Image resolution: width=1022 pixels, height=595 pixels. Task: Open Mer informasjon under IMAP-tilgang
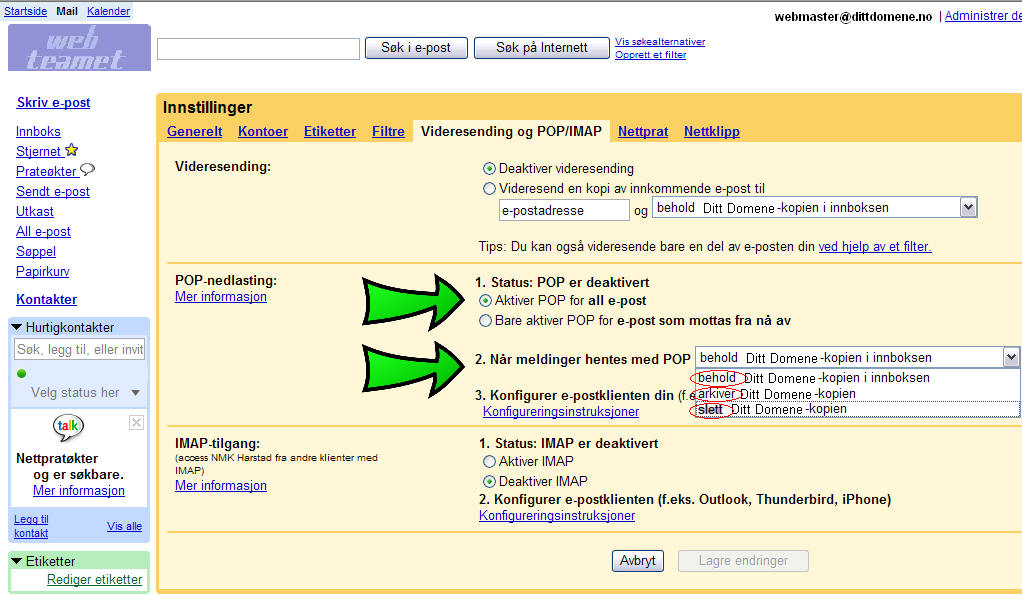pos(220,486)
